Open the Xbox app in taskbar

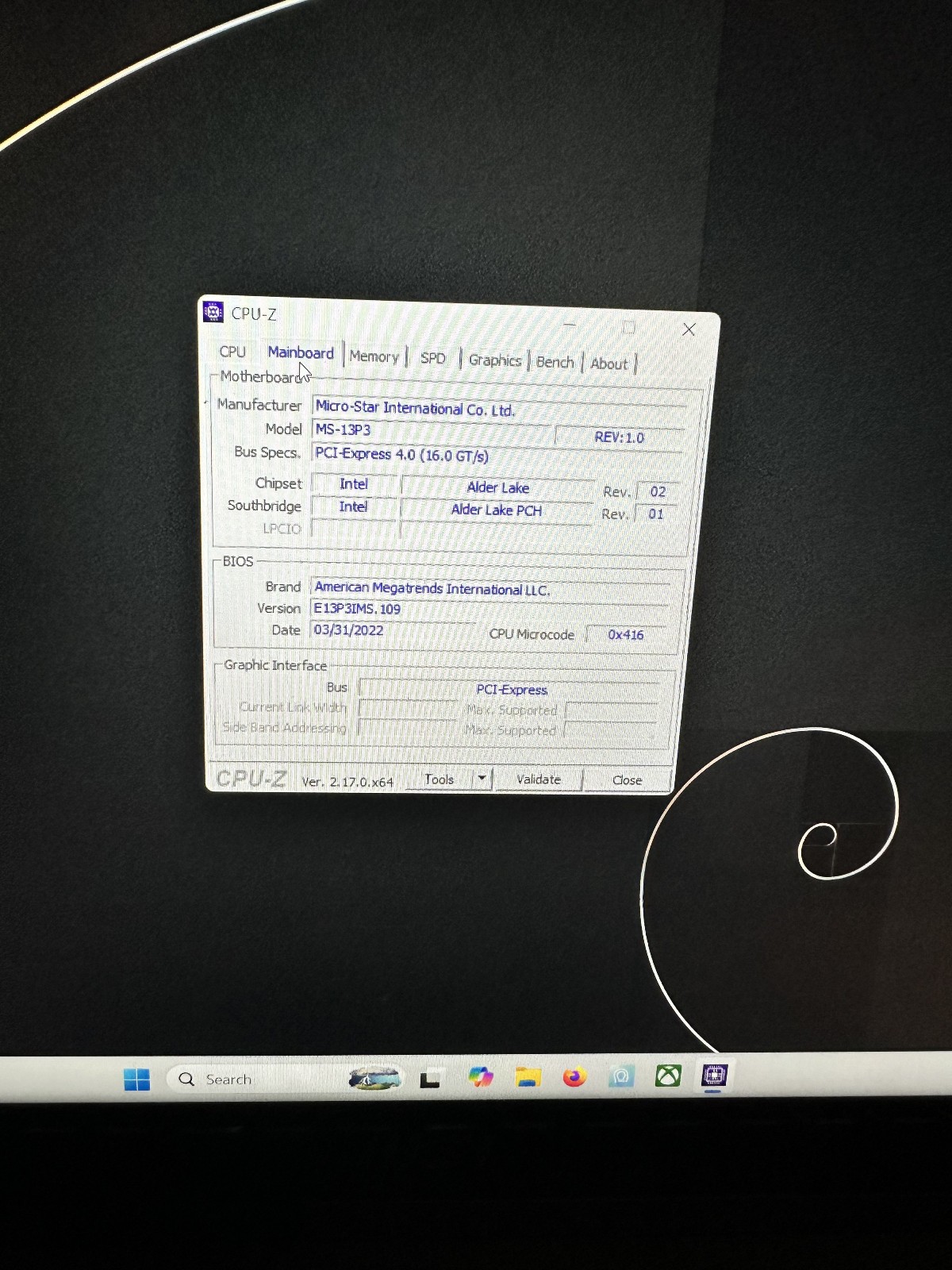[x=668, y=1076]
